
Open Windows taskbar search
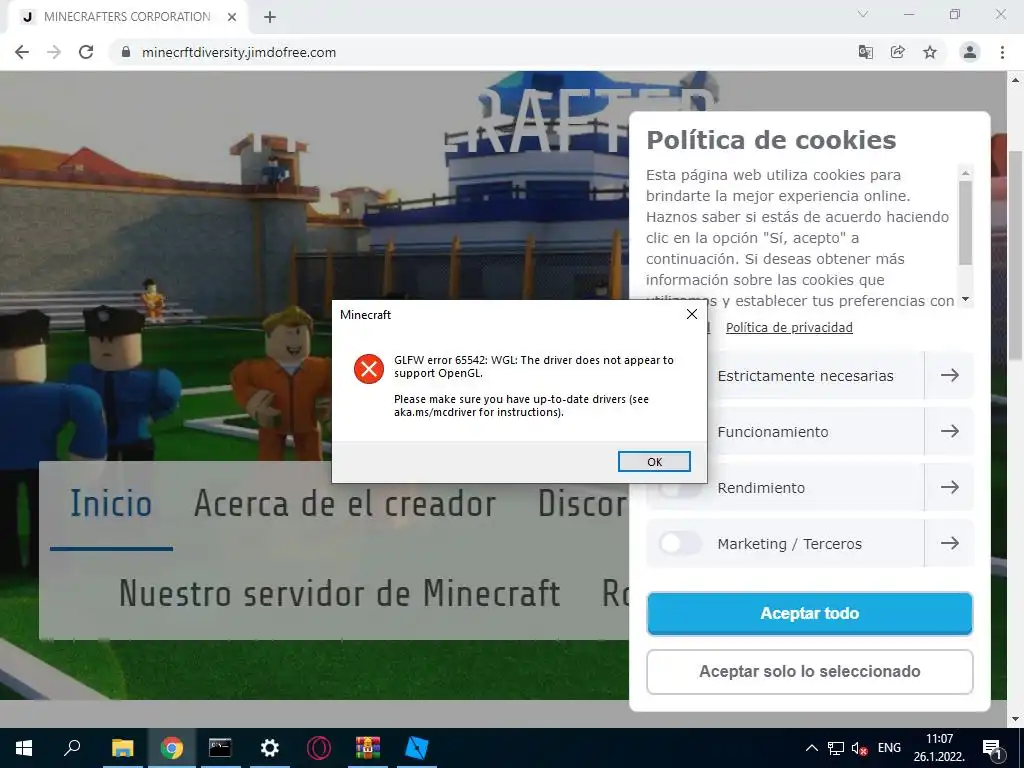[72, 748]
